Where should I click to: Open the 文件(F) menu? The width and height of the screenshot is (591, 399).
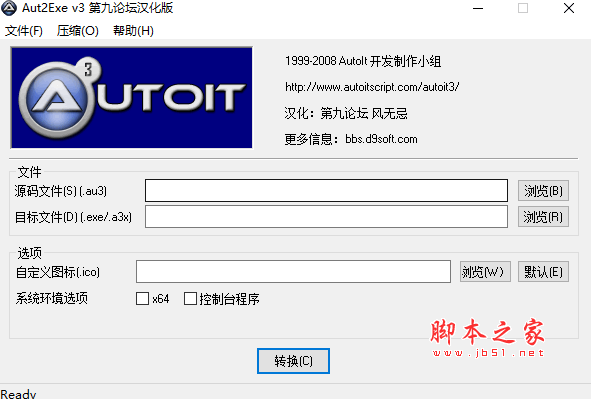coord(24,31)
